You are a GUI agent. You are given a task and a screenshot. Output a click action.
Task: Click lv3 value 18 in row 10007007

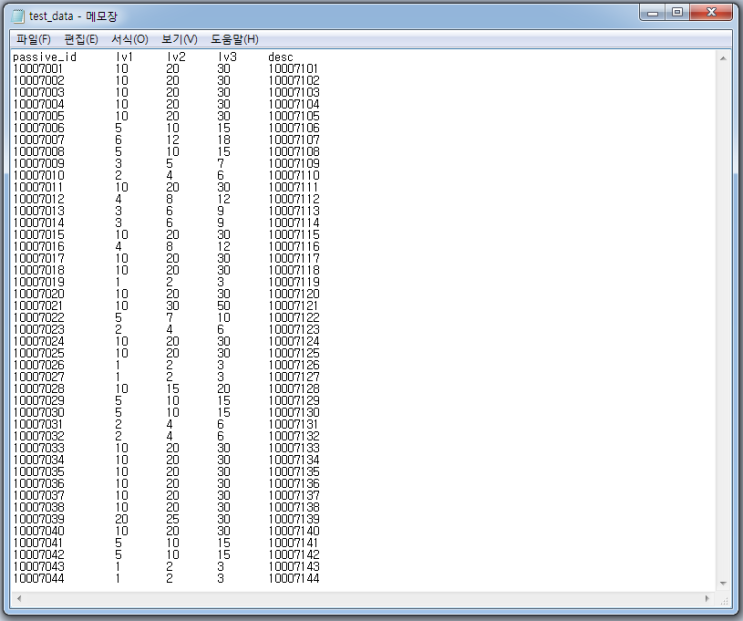click(224, 140)
